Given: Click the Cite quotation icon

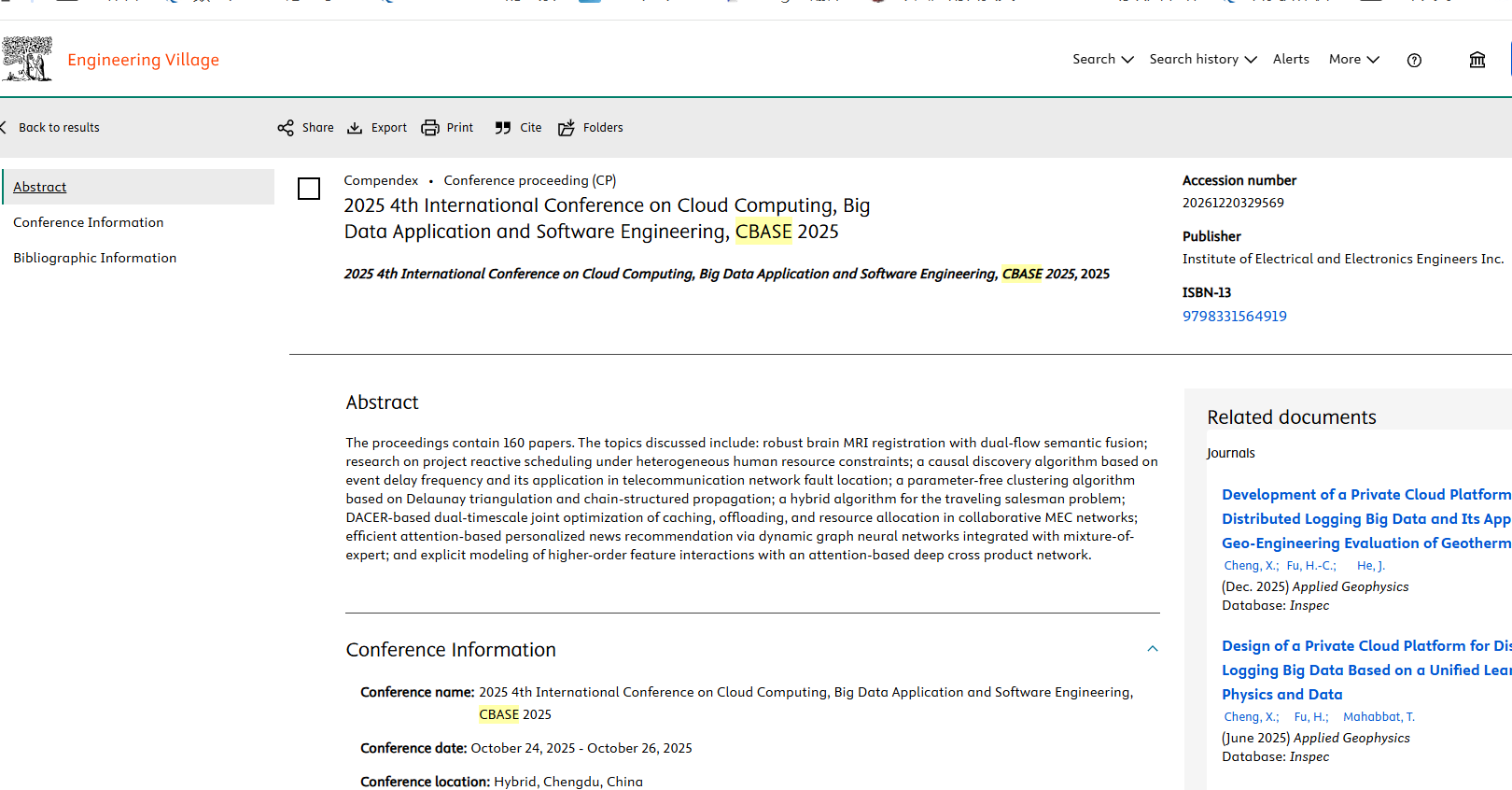Looking at the screenshot, I should pos(503,128).
